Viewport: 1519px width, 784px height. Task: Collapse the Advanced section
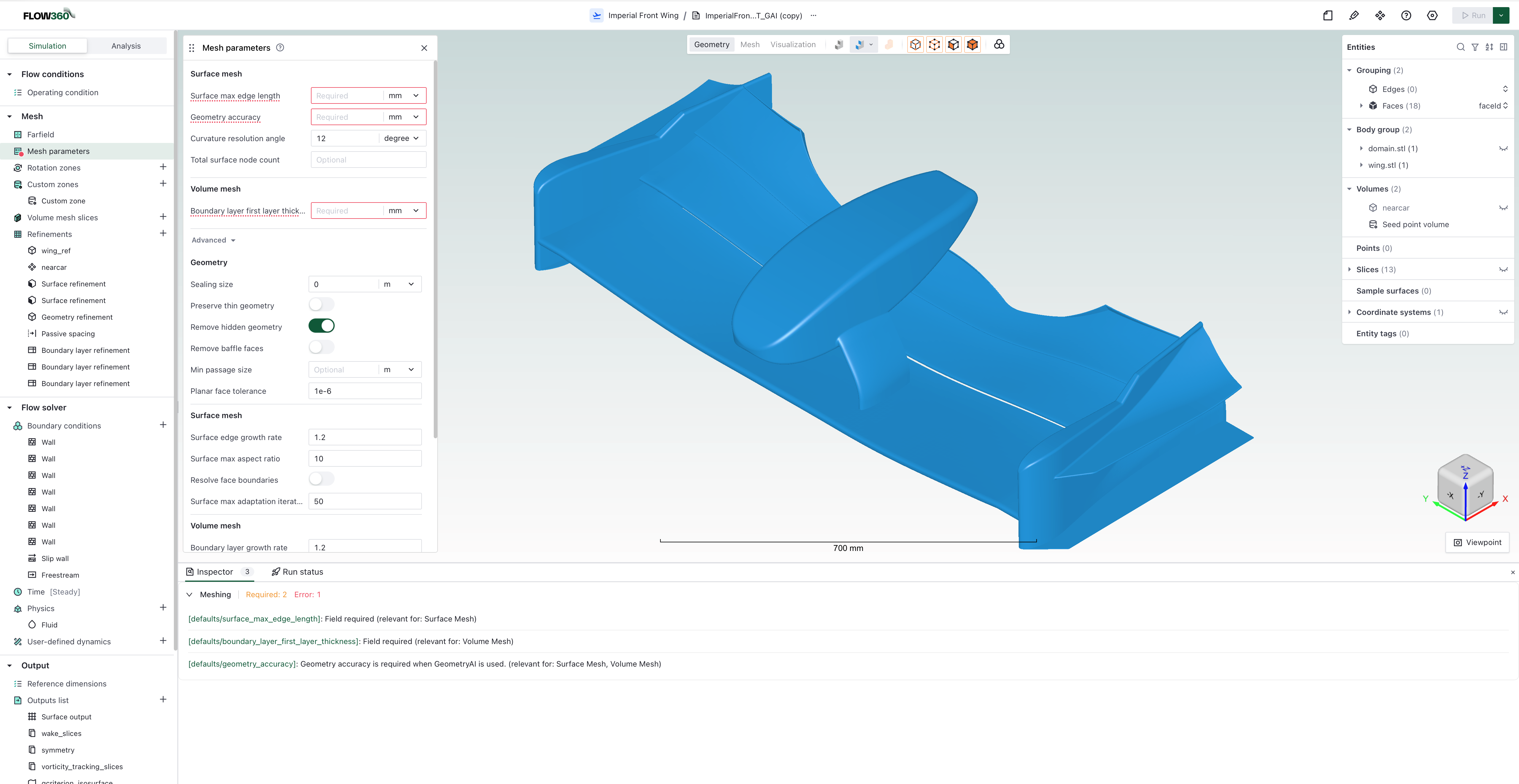(214, 240)
